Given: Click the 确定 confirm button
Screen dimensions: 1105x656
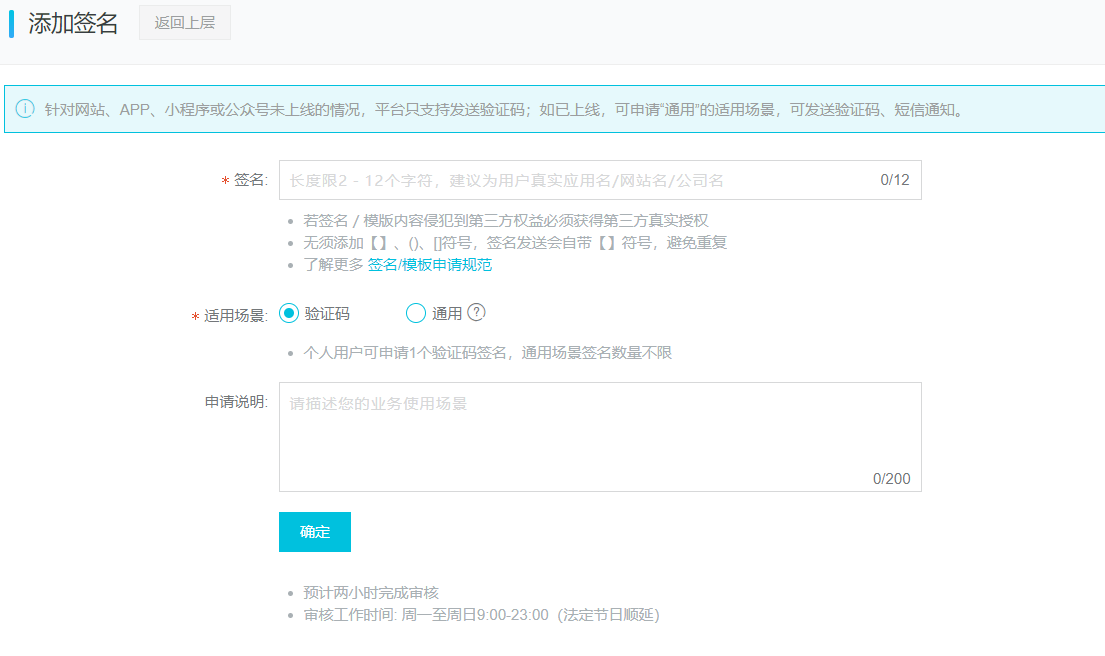Looking at the screenshot, I should [314, 531].
